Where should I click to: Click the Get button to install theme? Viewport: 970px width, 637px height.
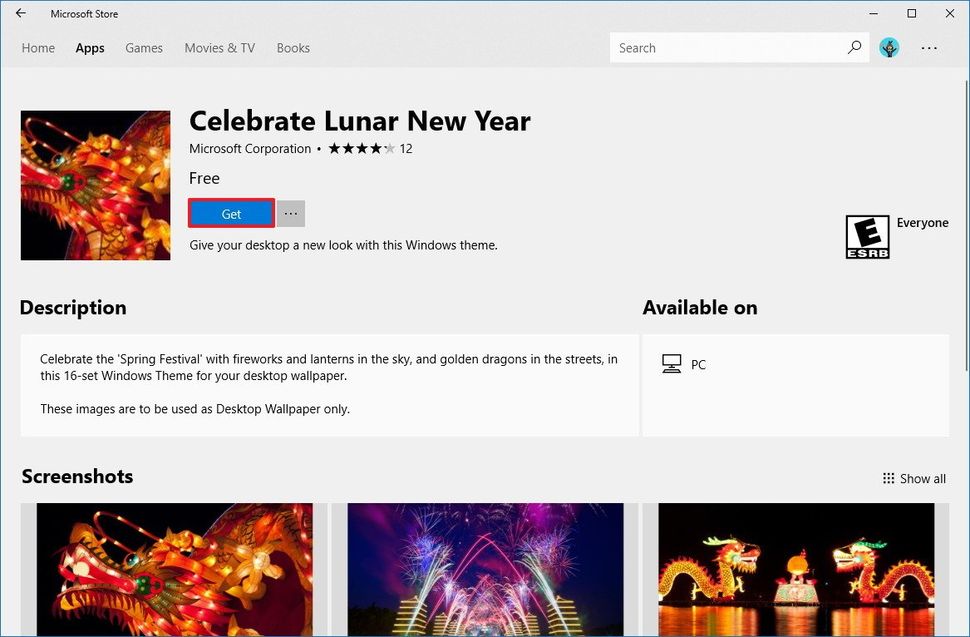tap(230, 213)
